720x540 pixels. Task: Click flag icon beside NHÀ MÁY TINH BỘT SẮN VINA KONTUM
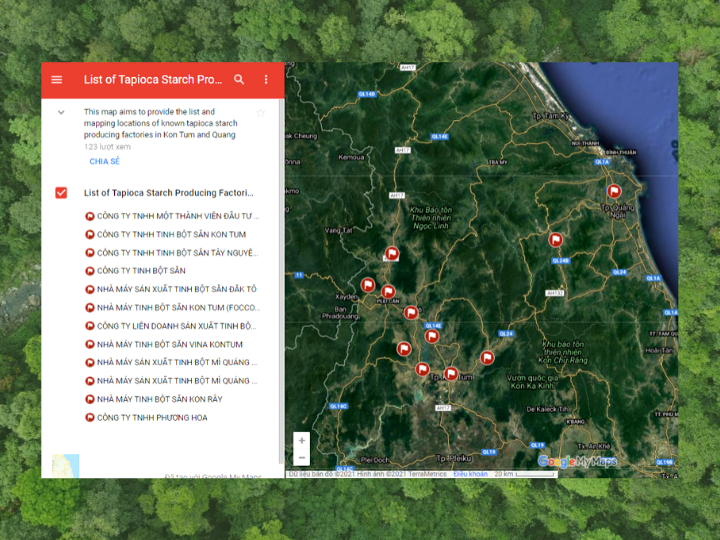[90, 344]
